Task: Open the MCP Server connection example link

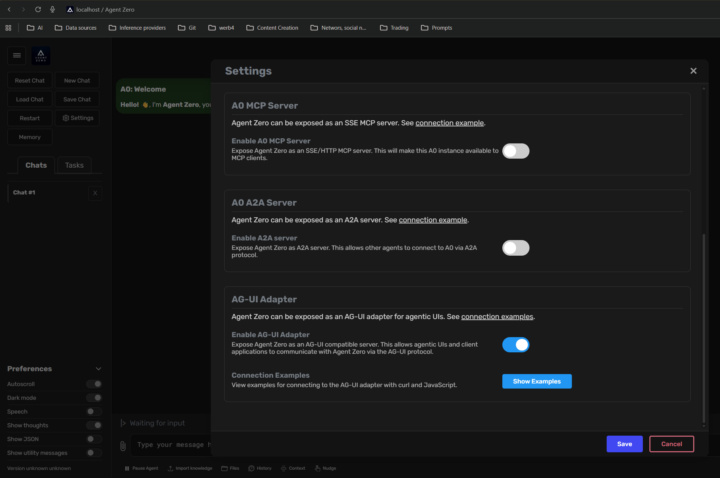Action: point(450,123)
